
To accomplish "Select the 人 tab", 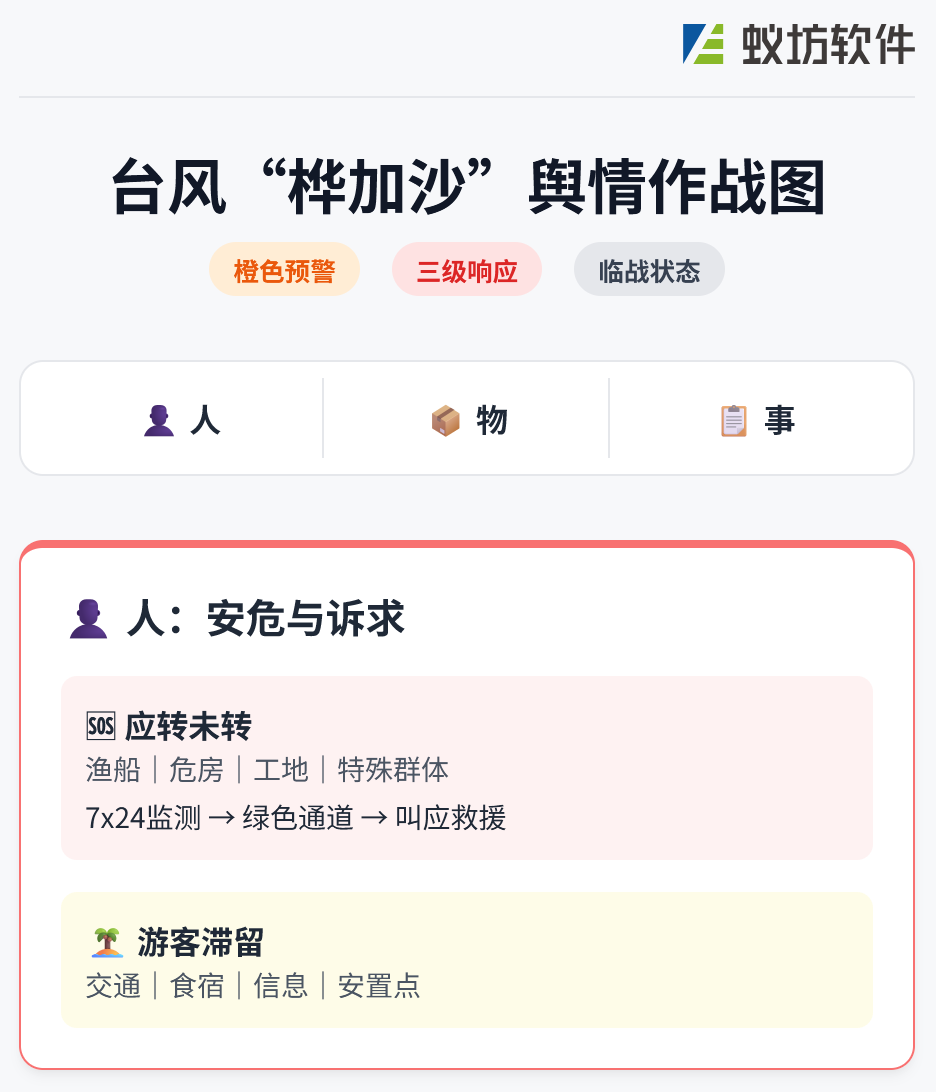I will point(181,420).
